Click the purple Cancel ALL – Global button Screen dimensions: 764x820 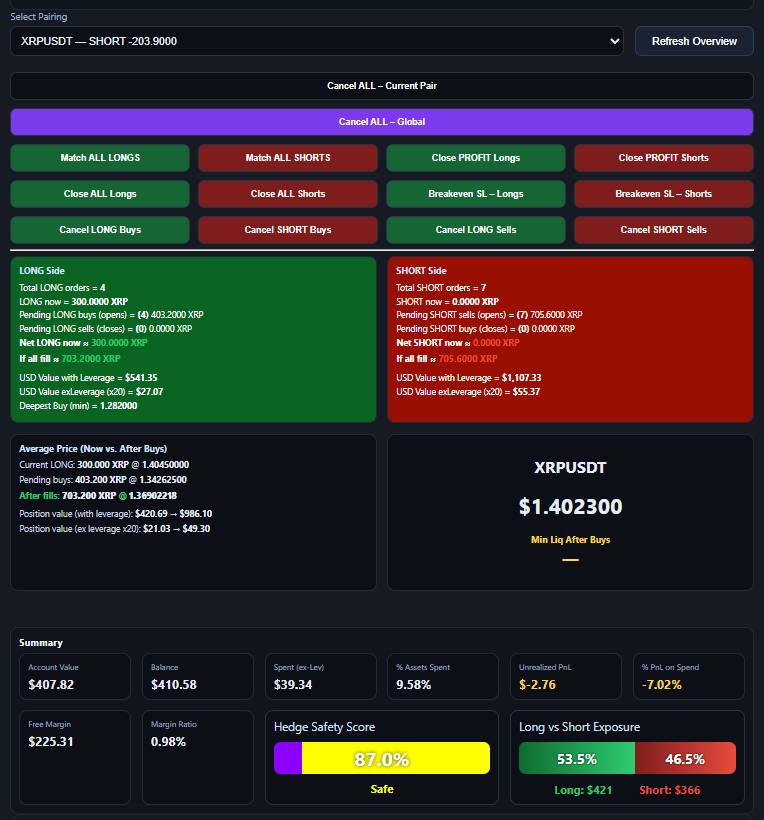(x=382, y=122)
